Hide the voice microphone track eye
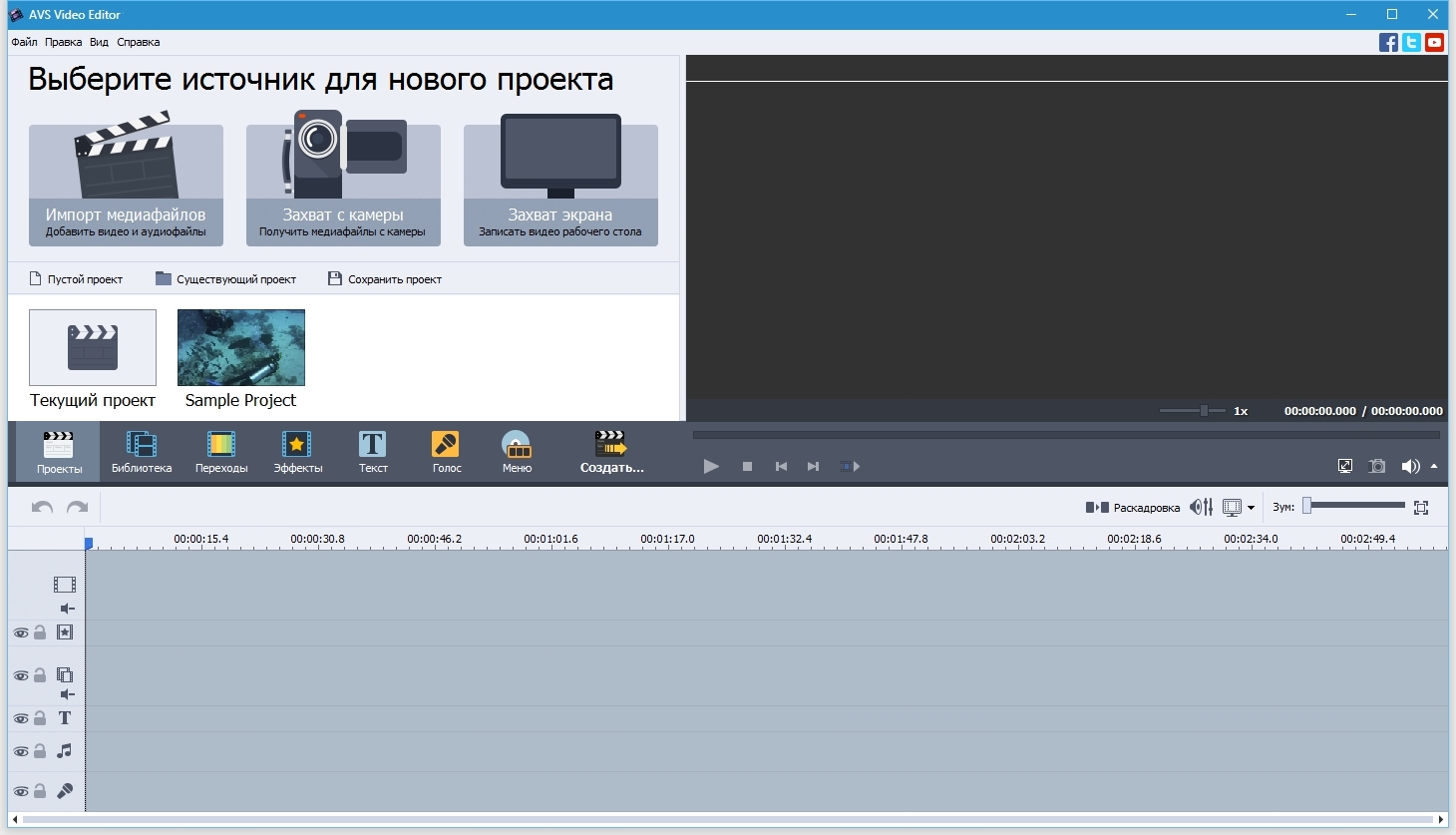 pos(20,791)
